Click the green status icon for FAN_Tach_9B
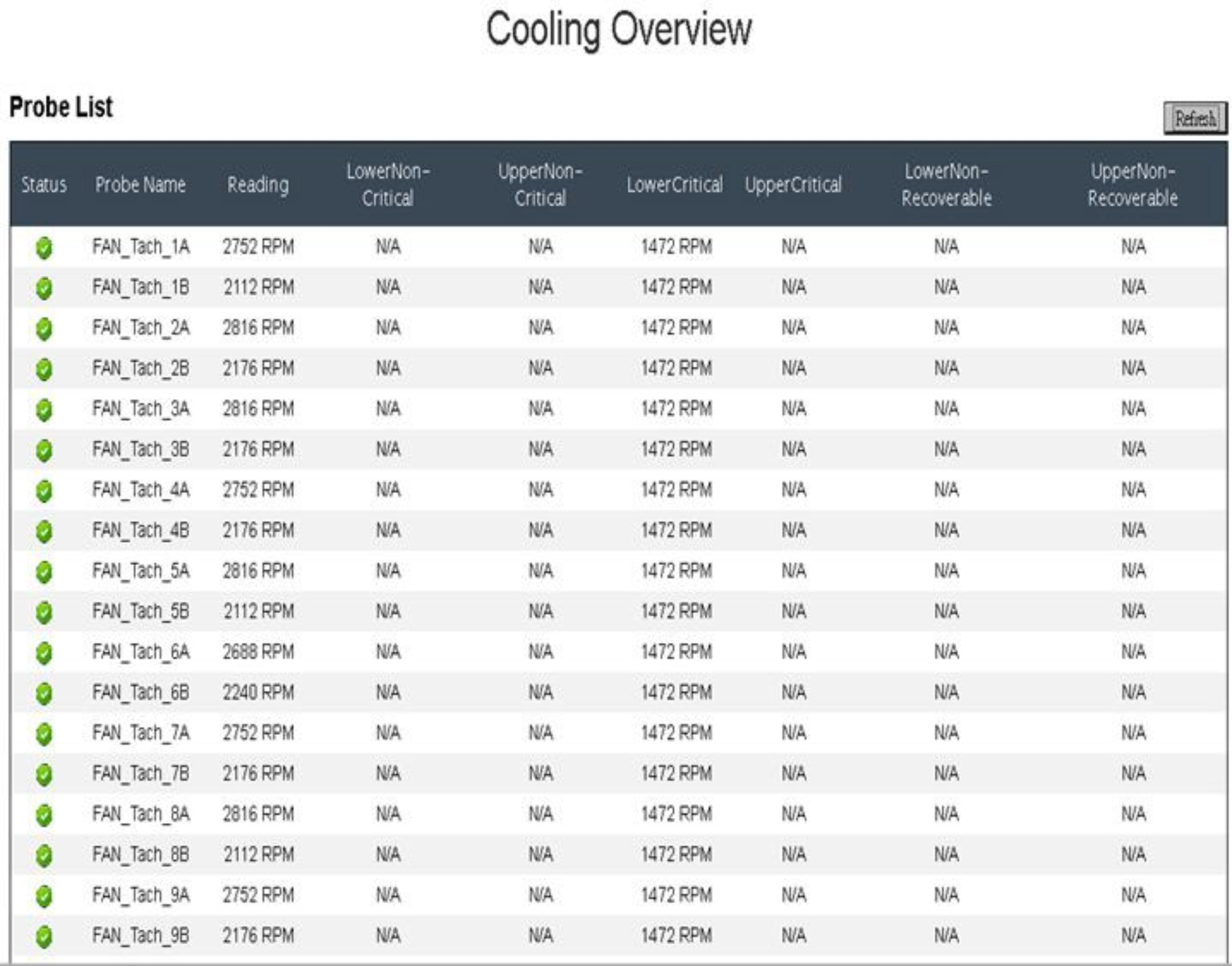1232x966 pixels. click(44, 937)
